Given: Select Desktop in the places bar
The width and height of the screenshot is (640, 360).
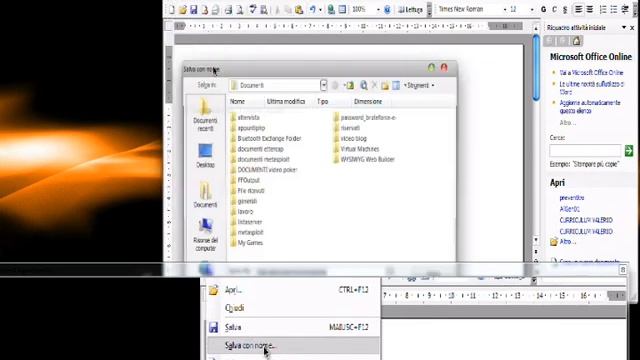Looking at the screenshot, I should [x=205, y=156].
